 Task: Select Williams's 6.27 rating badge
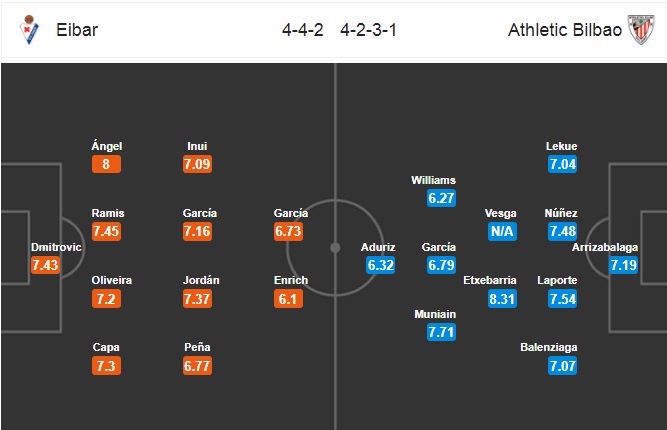tap(440, 199)
